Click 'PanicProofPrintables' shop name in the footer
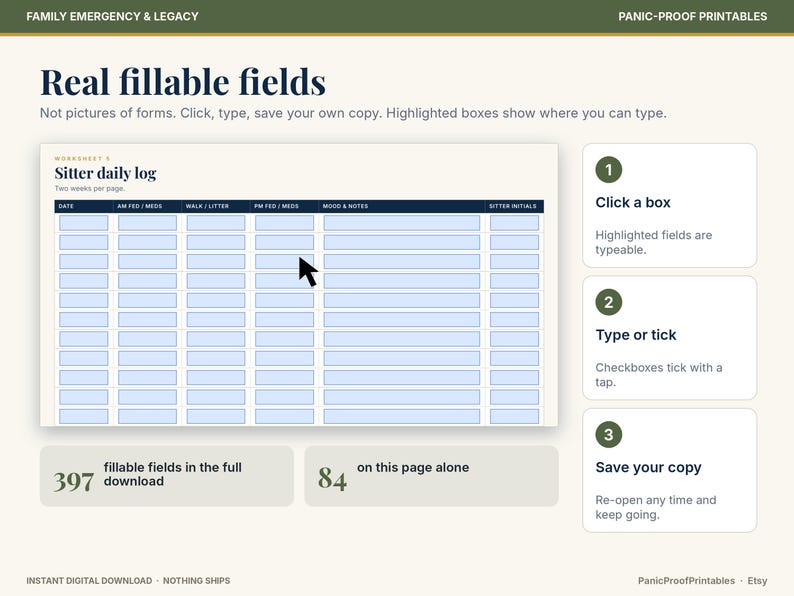The image size is (794, 596). tap(686, 581)
